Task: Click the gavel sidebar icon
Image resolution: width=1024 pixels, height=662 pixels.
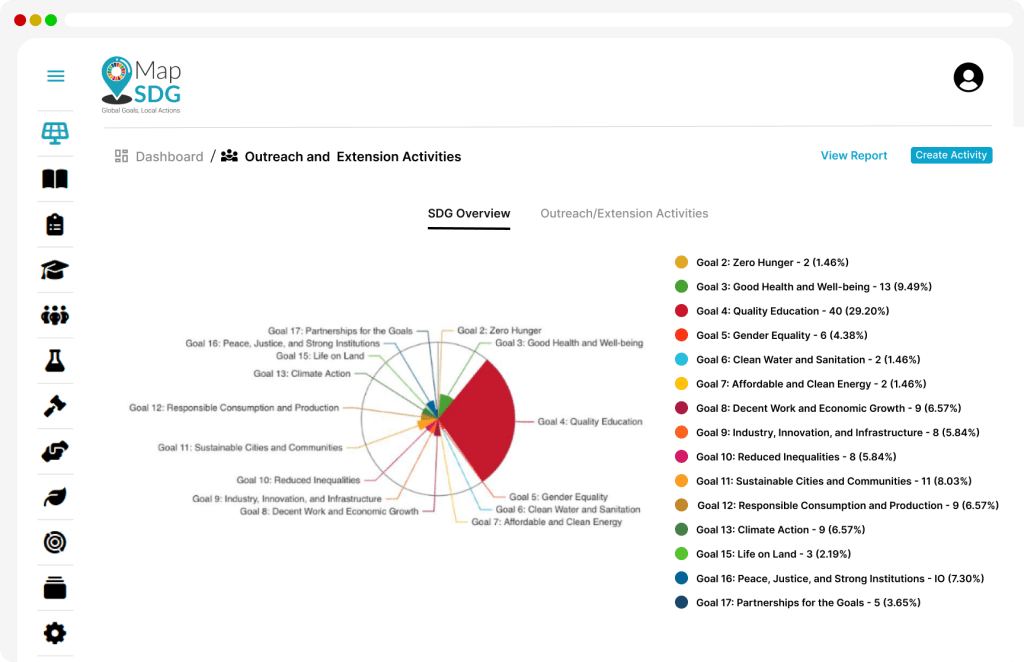Action: tap(55, 406)
